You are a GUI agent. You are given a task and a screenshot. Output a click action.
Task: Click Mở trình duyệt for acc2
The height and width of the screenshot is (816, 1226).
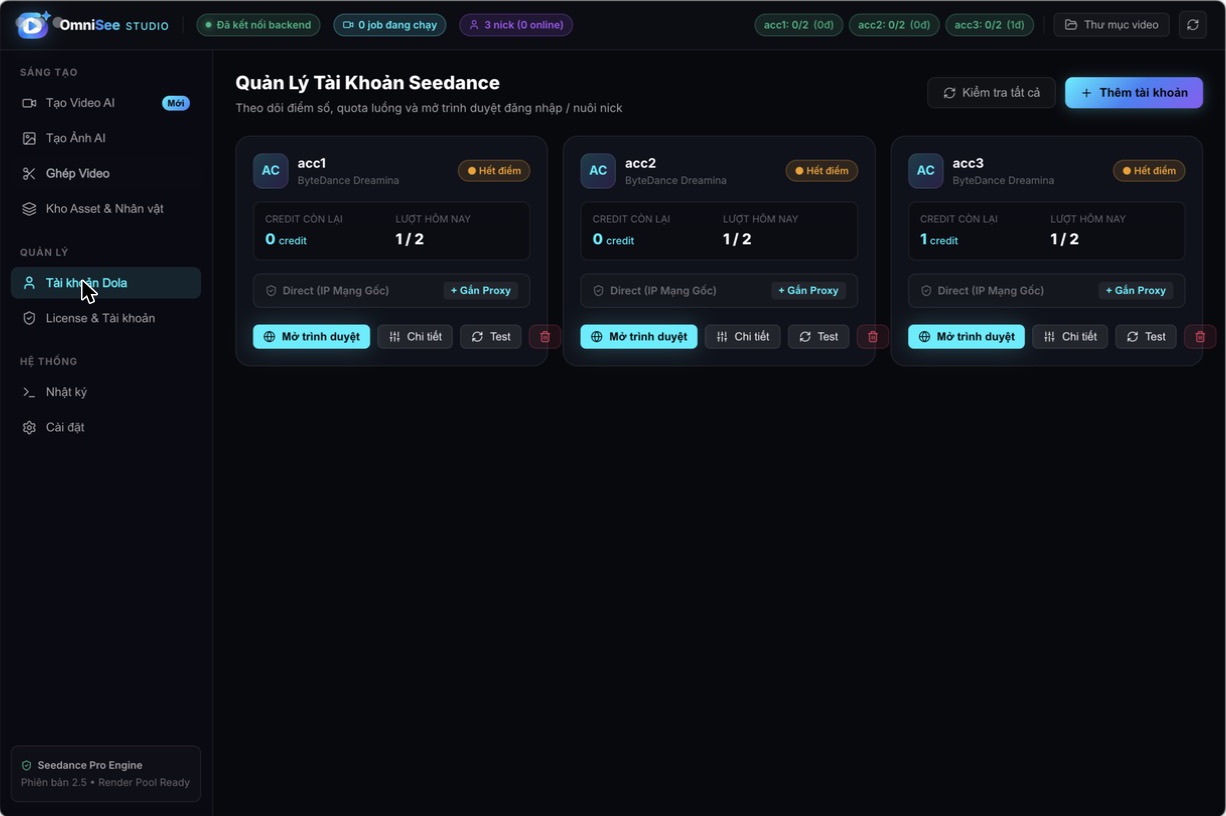point(639,337)
